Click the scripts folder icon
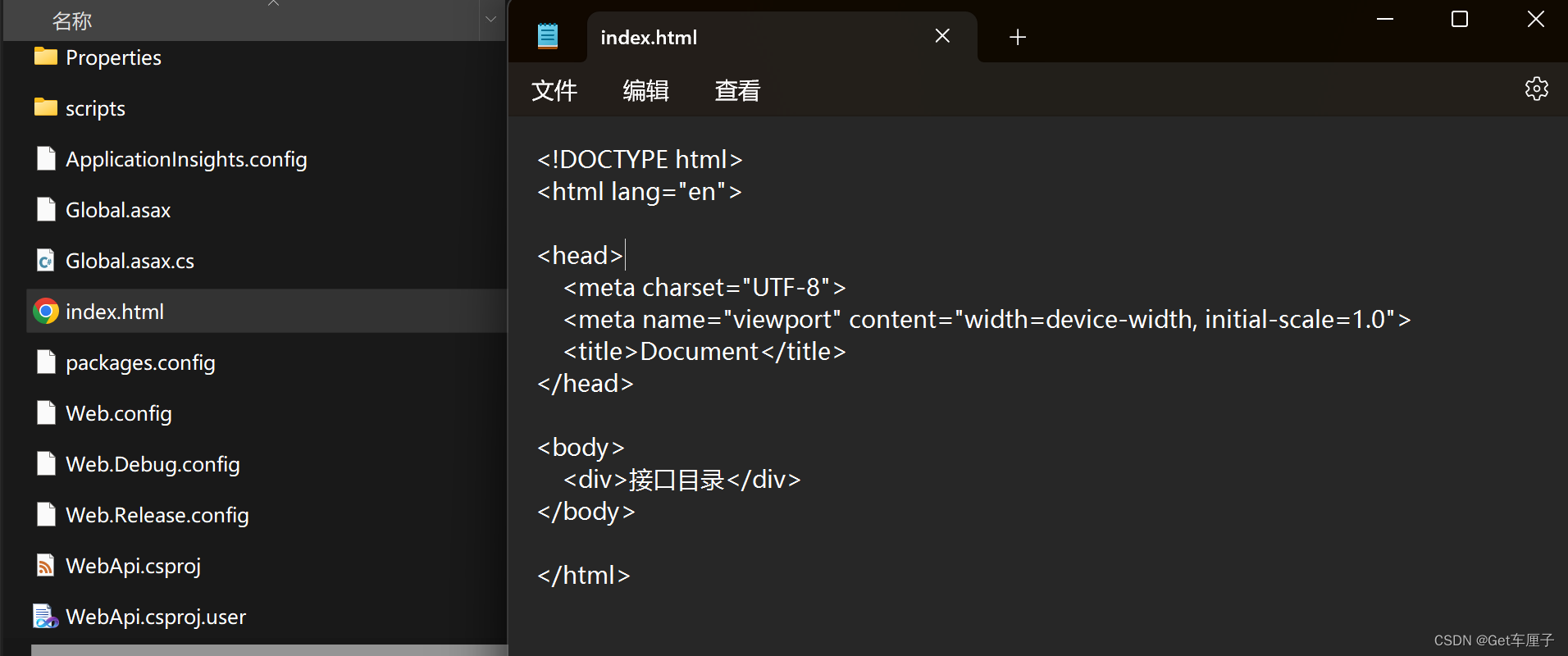Screen dimensions: 1568x656 coord(46,107)
